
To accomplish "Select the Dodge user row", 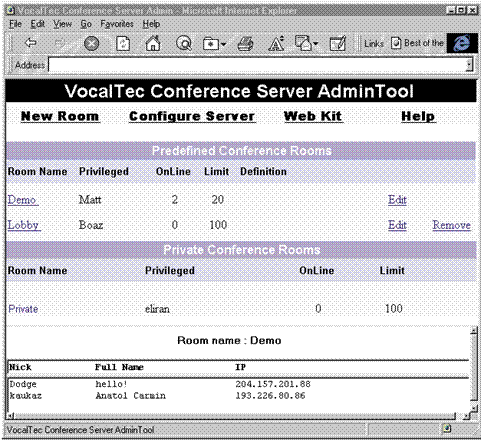I will point(160,384).
